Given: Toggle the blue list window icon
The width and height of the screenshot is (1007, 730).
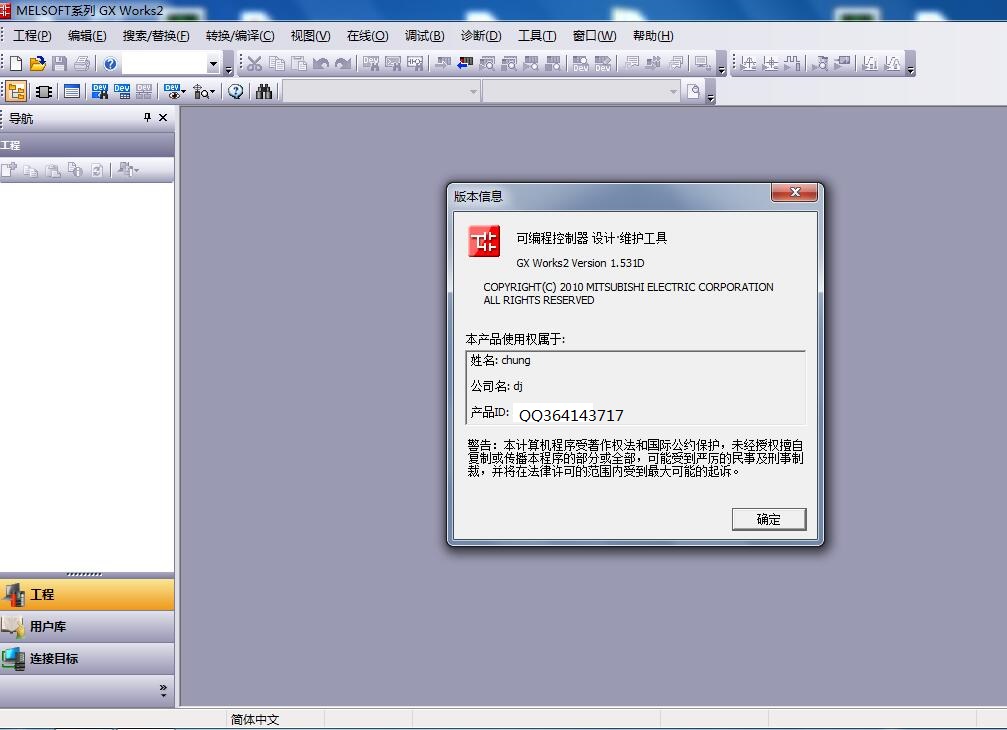Looking at the screenshot, I should point(71,92).
